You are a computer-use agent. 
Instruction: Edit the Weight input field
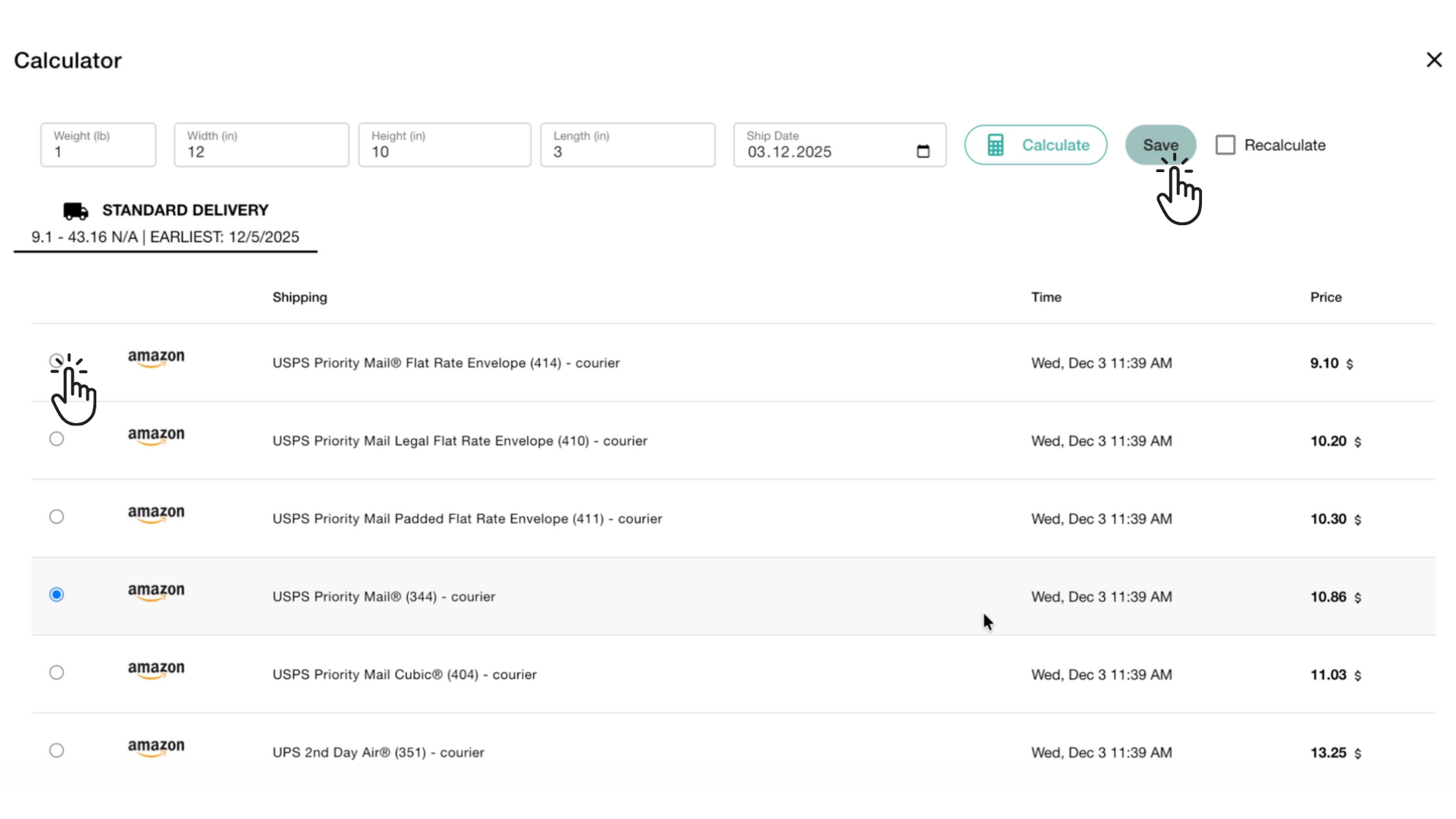(x=98, y=152)
